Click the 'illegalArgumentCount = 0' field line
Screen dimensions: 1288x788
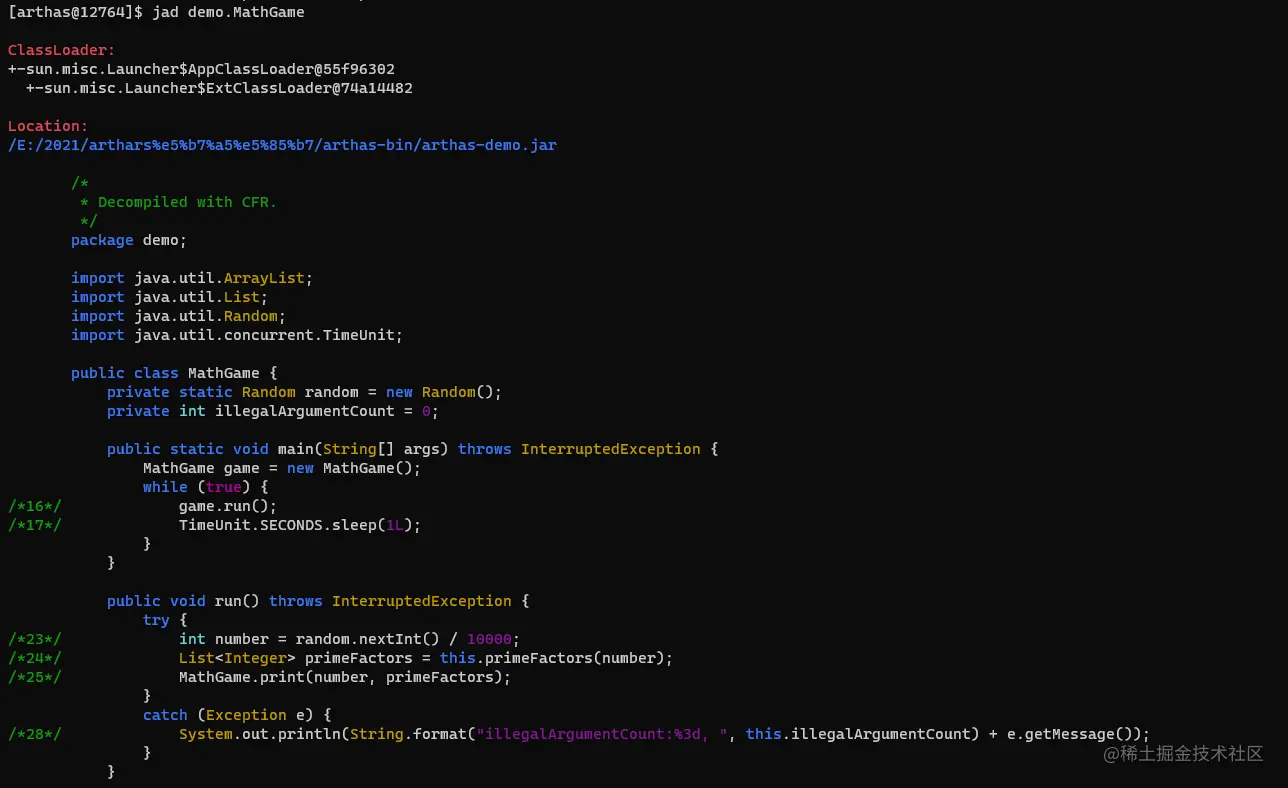pos(273,411)
